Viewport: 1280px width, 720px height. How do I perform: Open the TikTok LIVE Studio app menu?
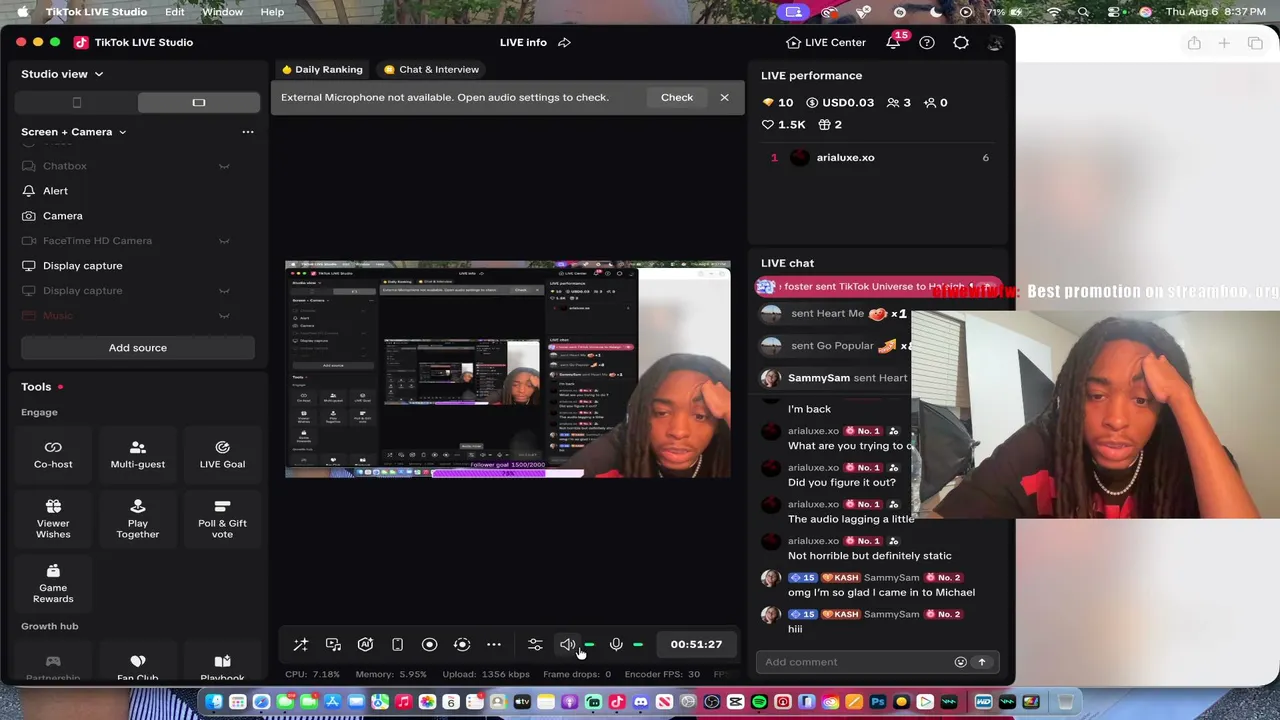click(96, 12)
